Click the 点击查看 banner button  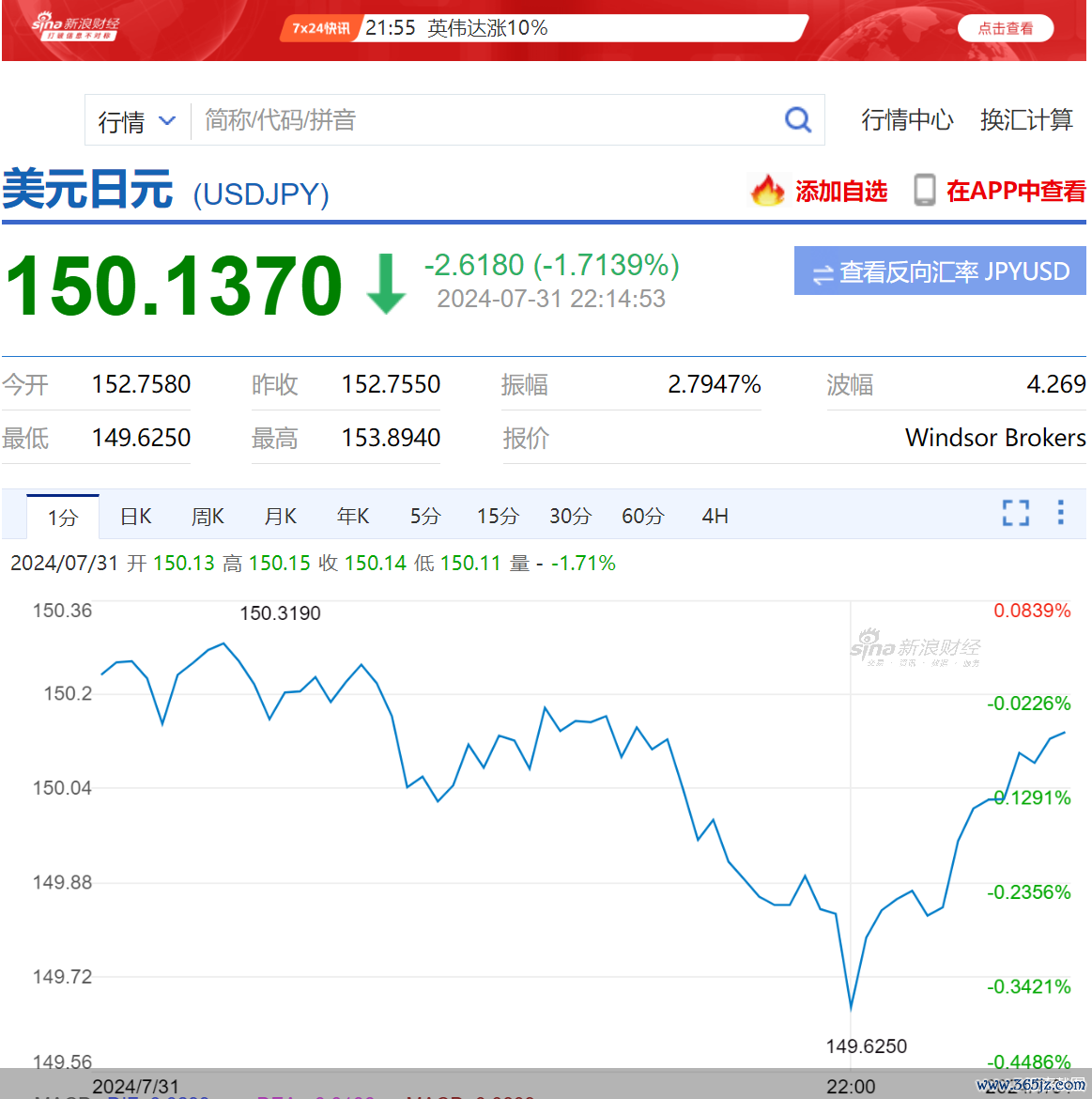[1005, 28]
